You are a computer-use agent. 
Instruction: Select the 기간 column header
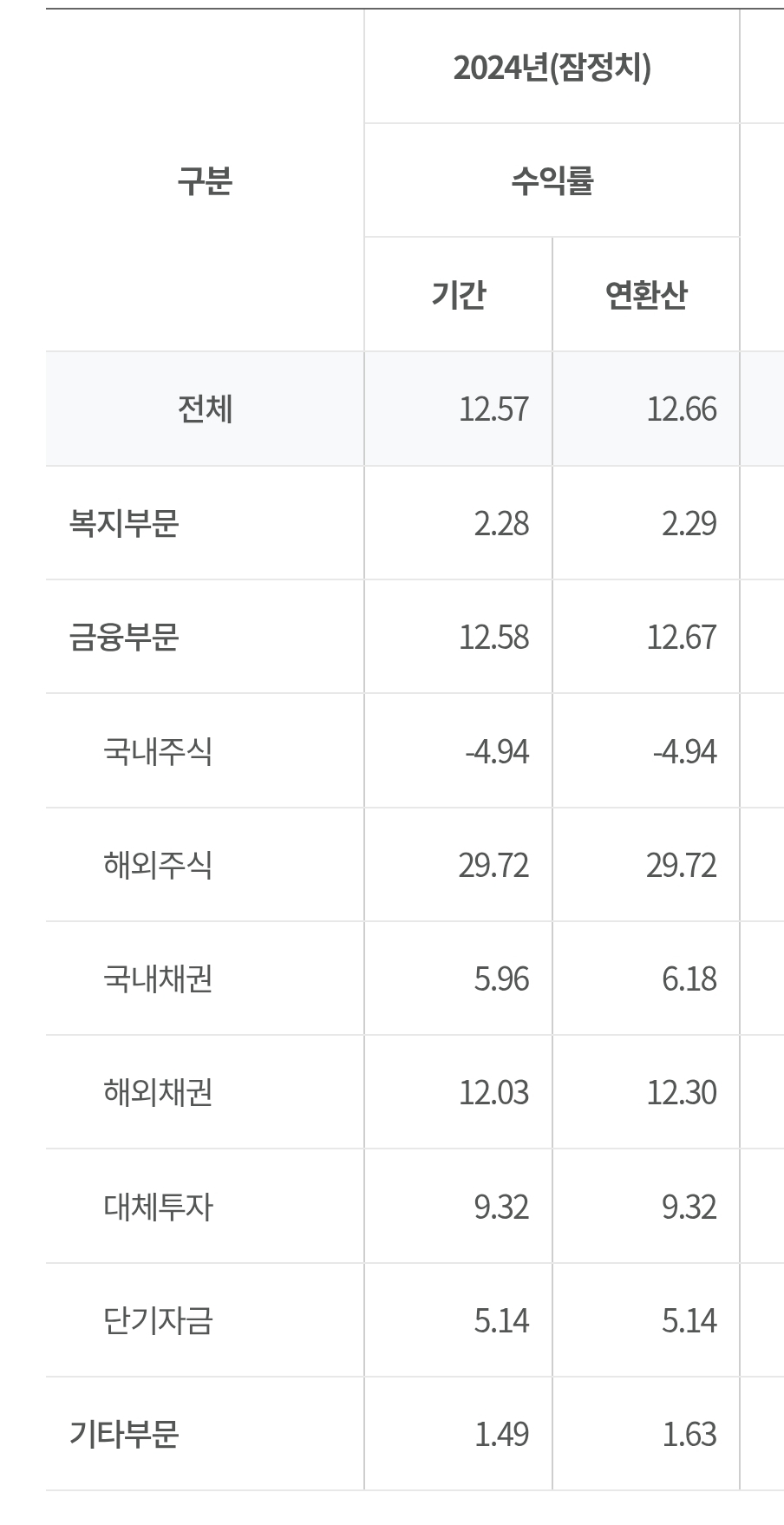coord(458,294)
